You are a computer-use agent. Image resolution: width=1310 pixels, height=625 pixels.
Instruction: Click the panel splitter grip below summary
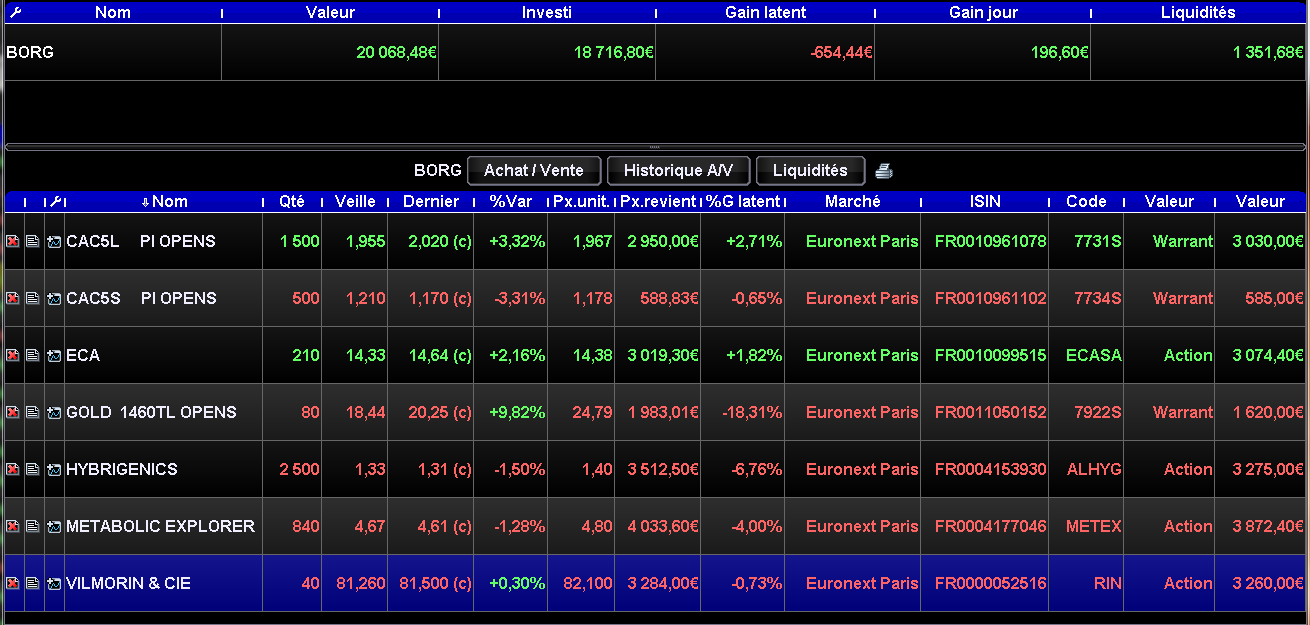click(x=655, y=147)
